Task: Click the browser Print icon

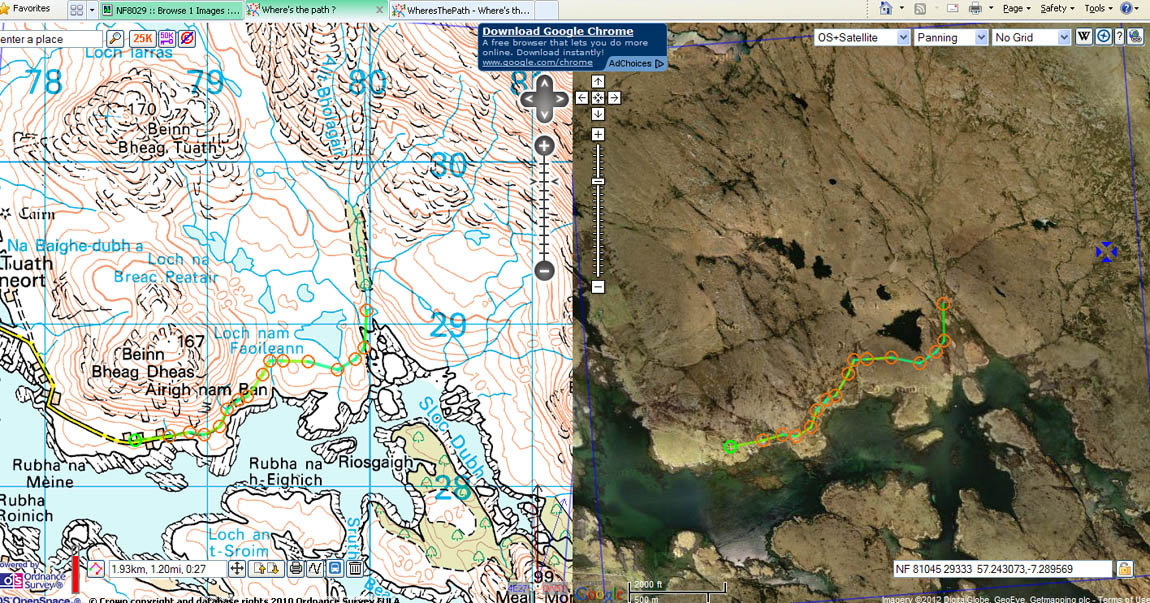Action: click(975, 8)
